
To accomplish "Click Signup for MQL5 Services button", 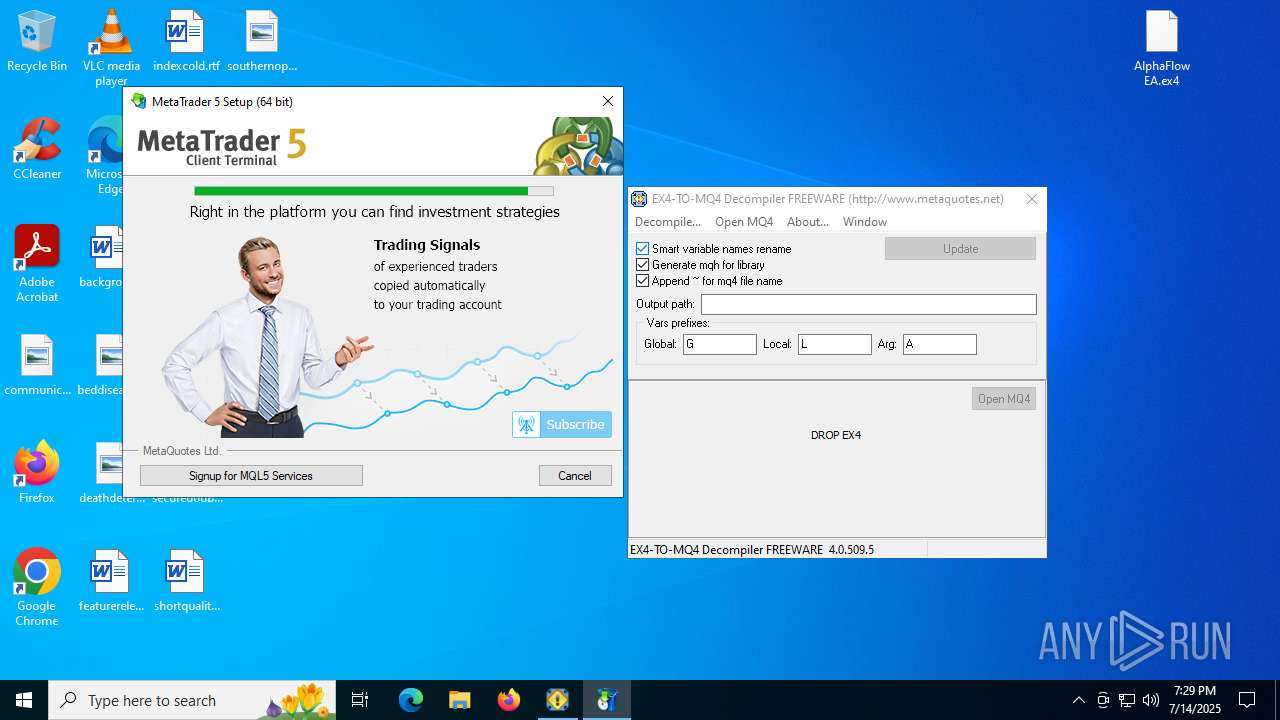I will pyautogui.click(x=251, y=476).
